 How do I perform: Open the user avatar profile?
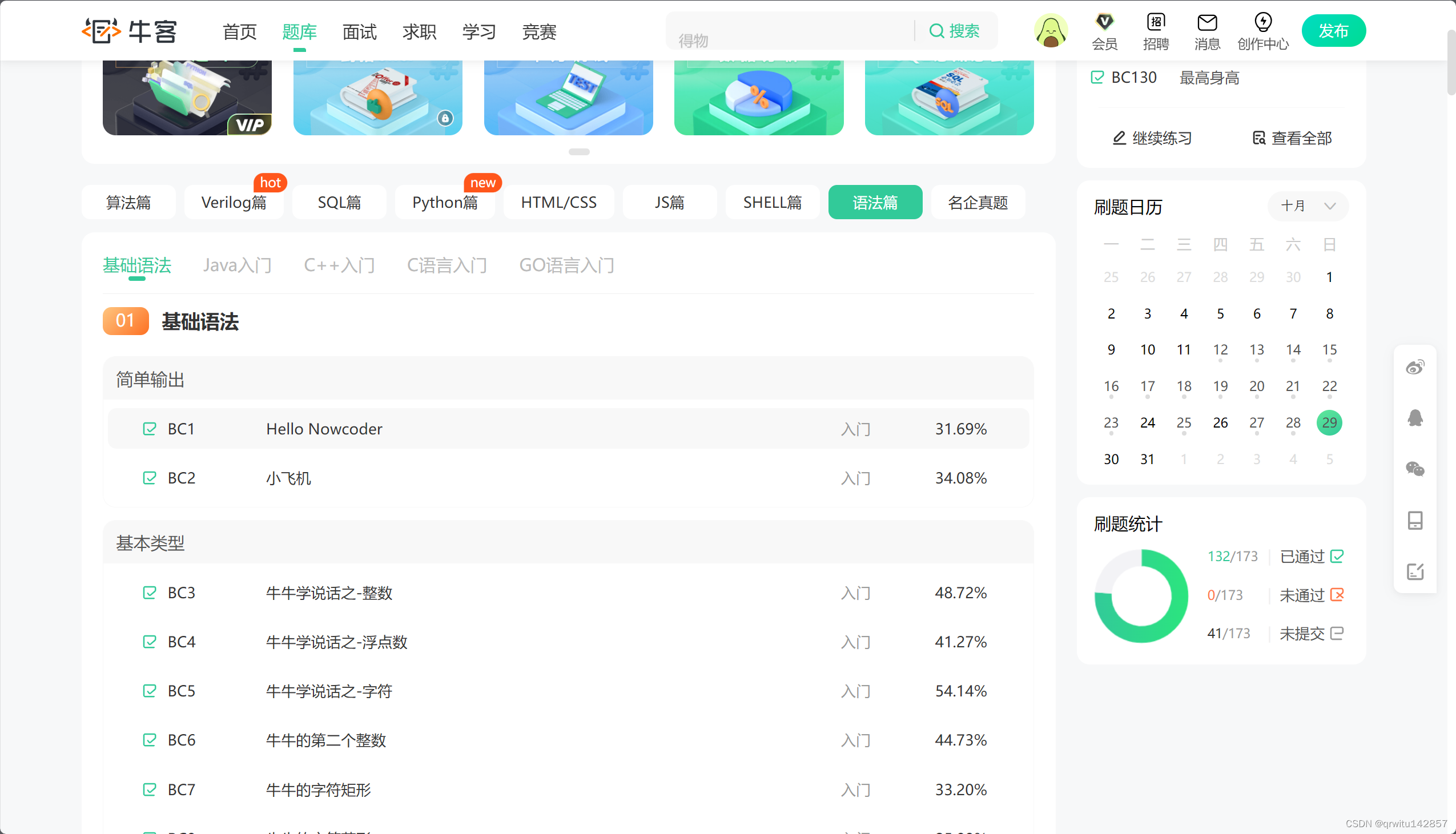tap(1051, 31)
